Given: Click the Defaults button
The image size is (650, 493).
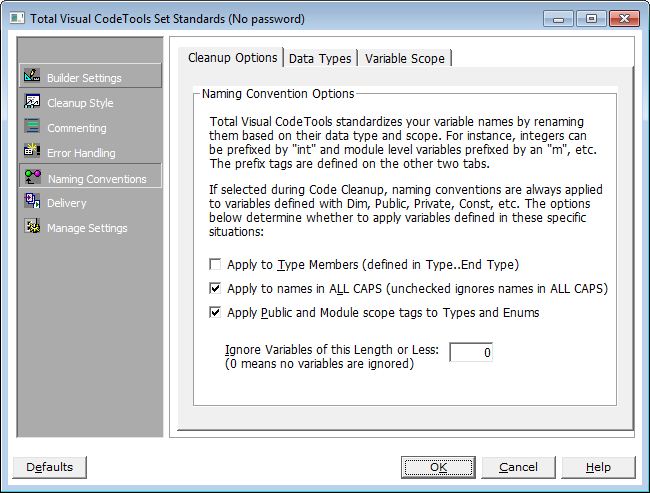Looking at the screenshot, I should coord(49,467).
